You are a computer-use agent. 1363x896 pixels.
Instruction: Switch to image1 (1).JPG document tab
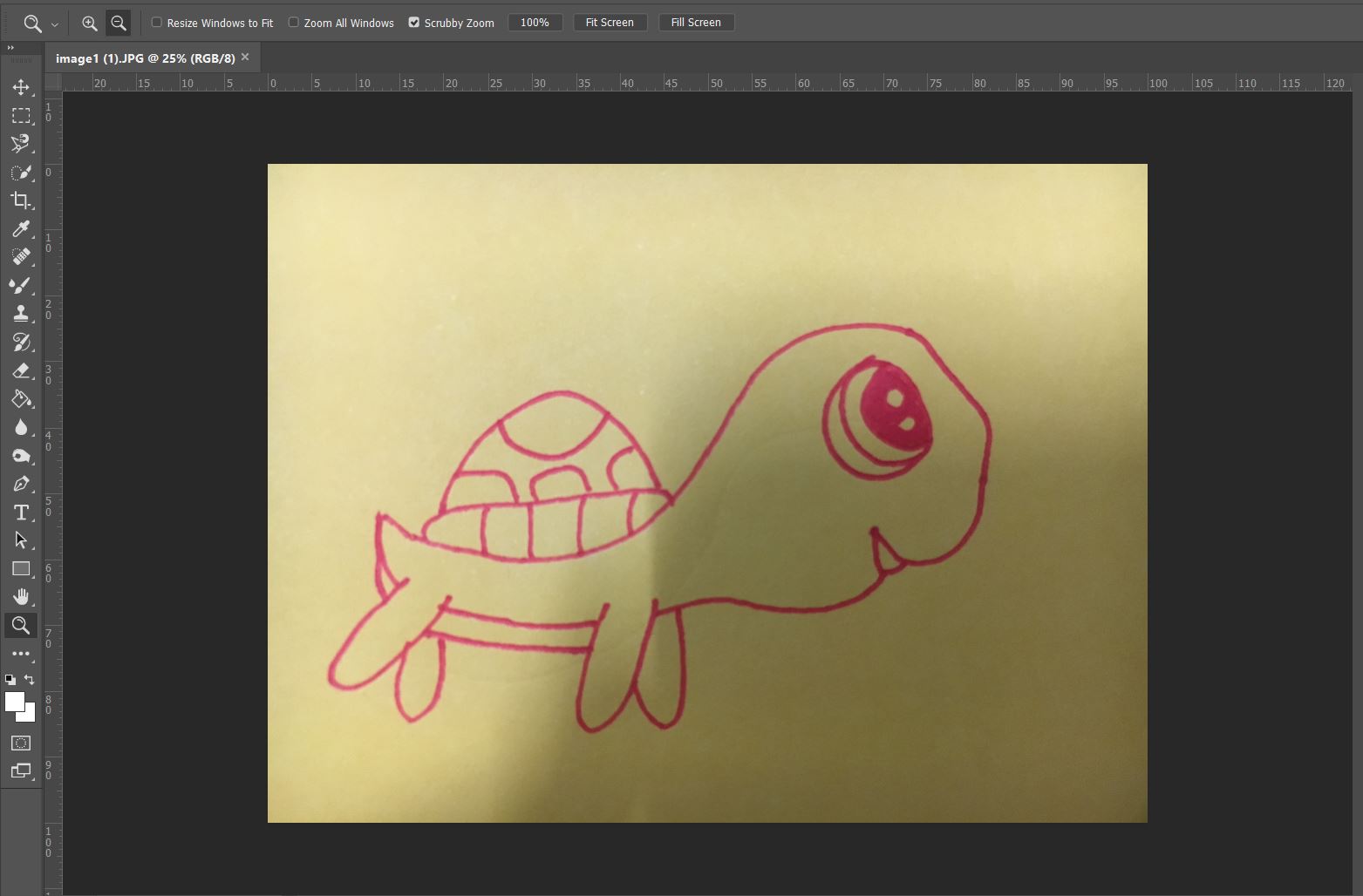click(x=145, y=58)
